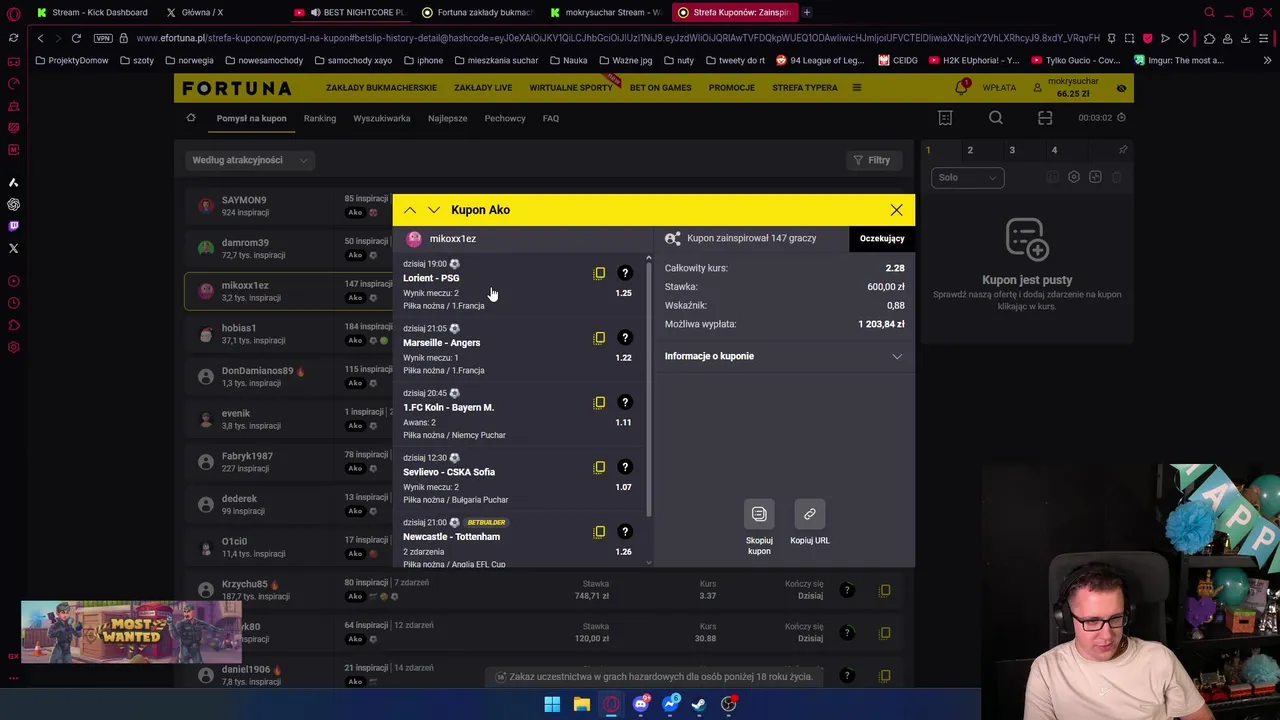
Task: Reload the page in browser
Action: tap(76, 38)
